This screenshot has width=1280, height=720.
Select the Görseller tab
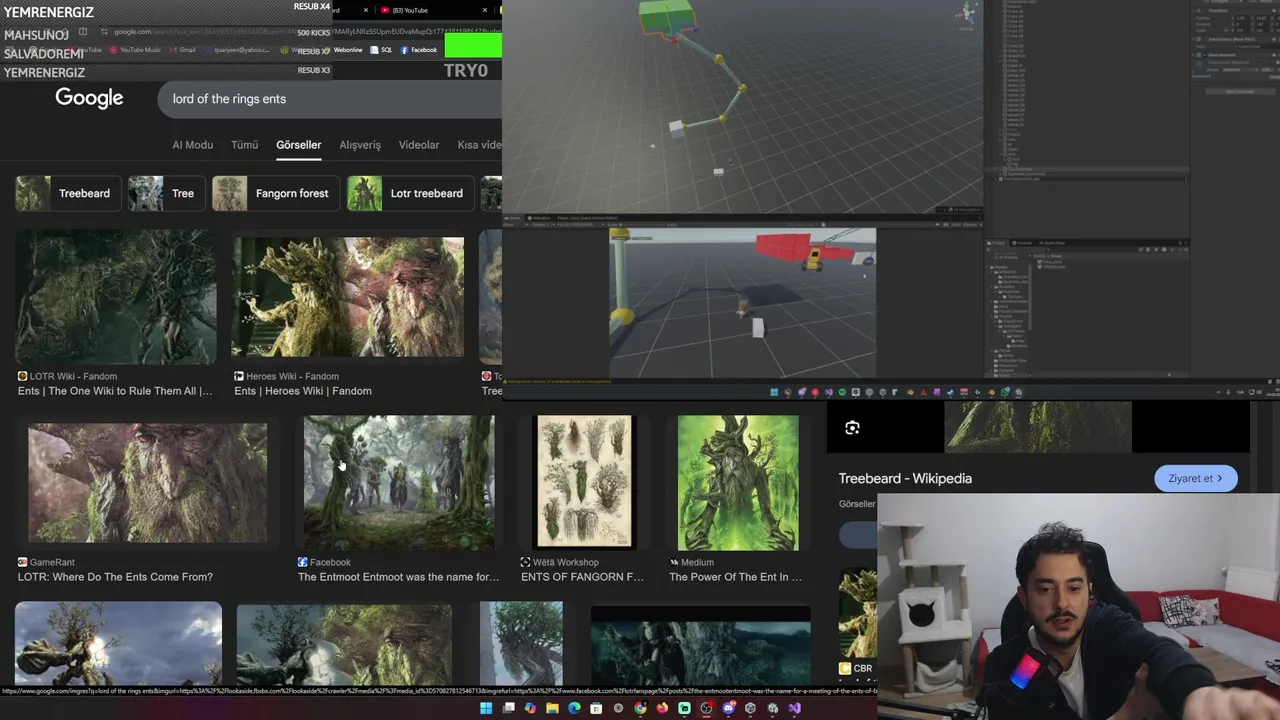tap(298, 145)
